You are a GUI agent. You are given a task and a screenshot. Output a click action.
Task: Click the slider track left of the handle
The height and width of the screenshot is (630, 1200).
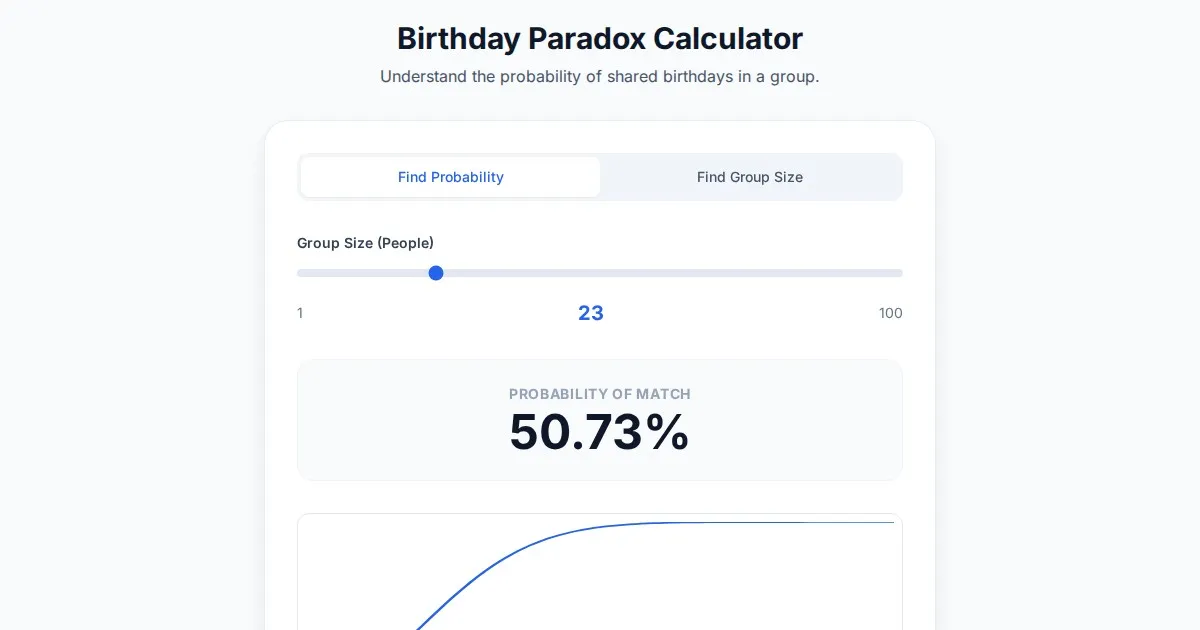pos(360,273)
